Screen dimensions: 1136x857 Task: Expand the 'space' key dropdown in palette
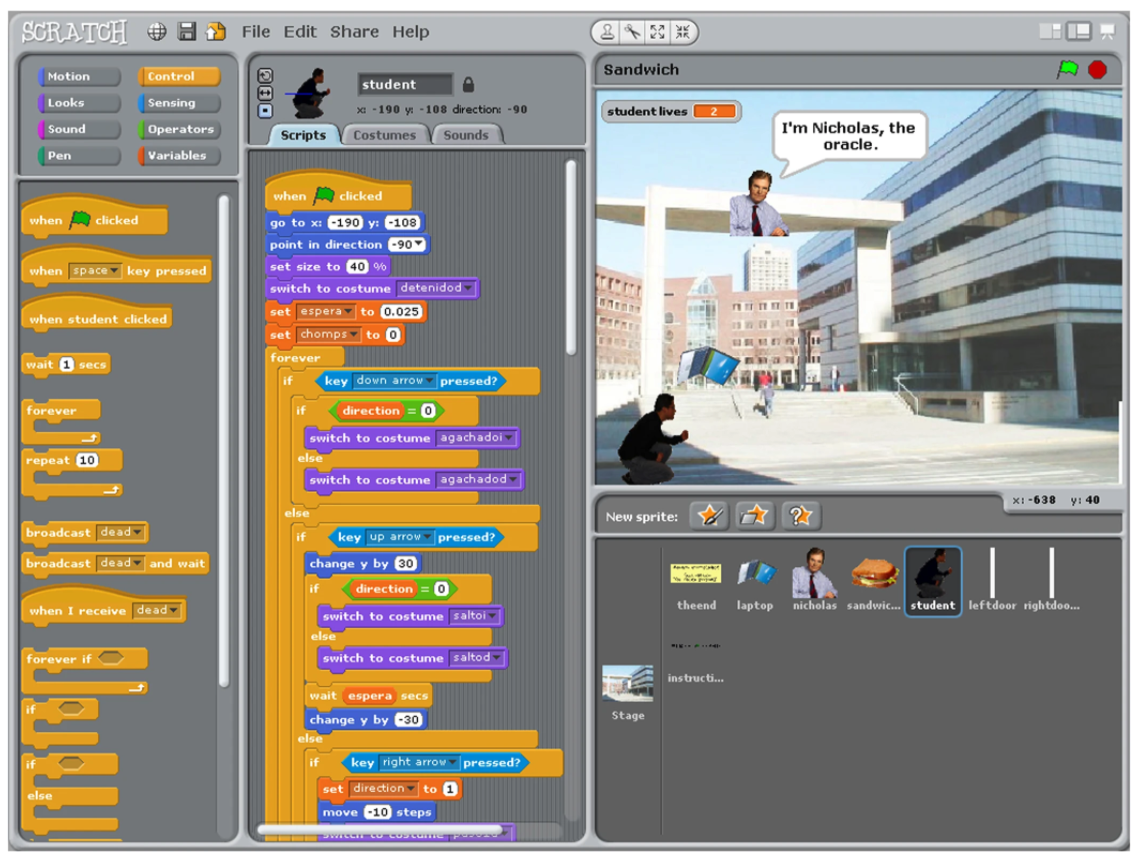point(115,271)
